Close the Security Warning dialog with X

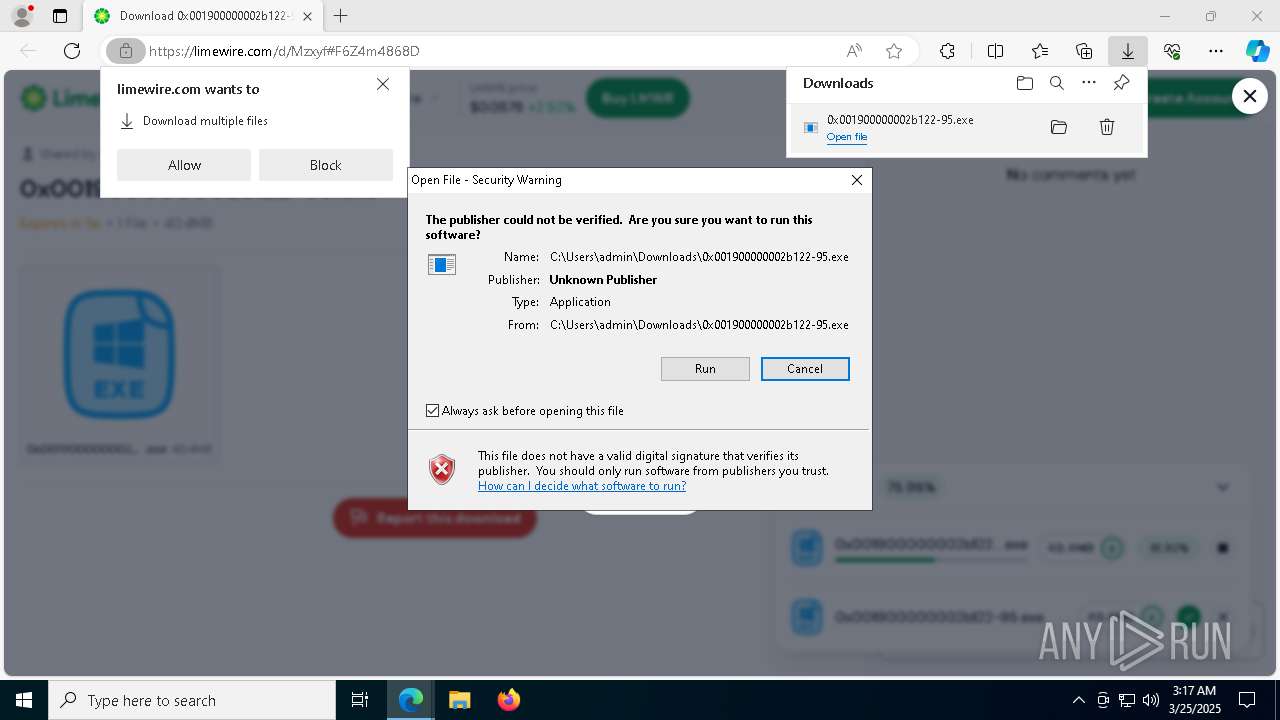[x=857, y=180]
